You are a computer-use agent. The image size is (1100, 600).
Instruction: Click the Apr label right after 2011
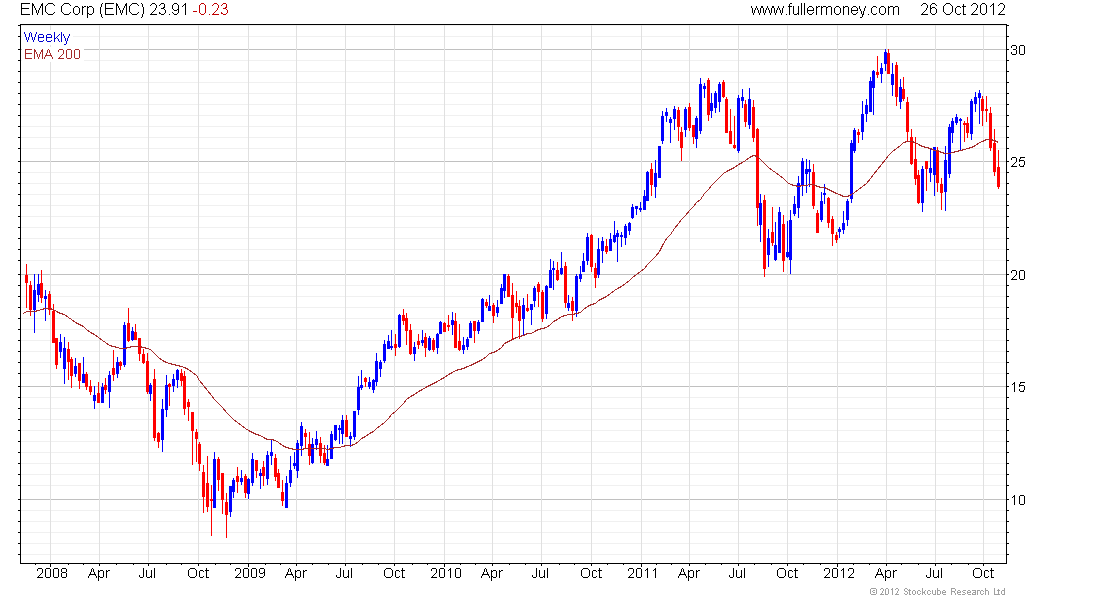click(689, 573)
